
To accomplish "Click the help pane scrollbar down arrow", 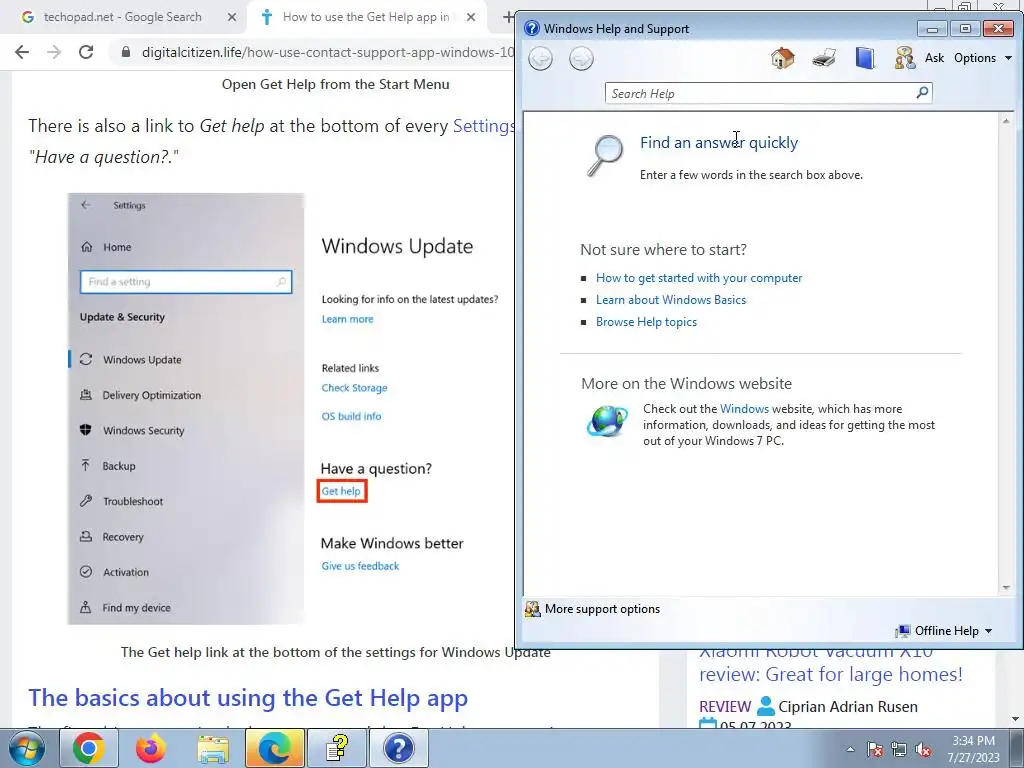I will tap(1006, 588).
